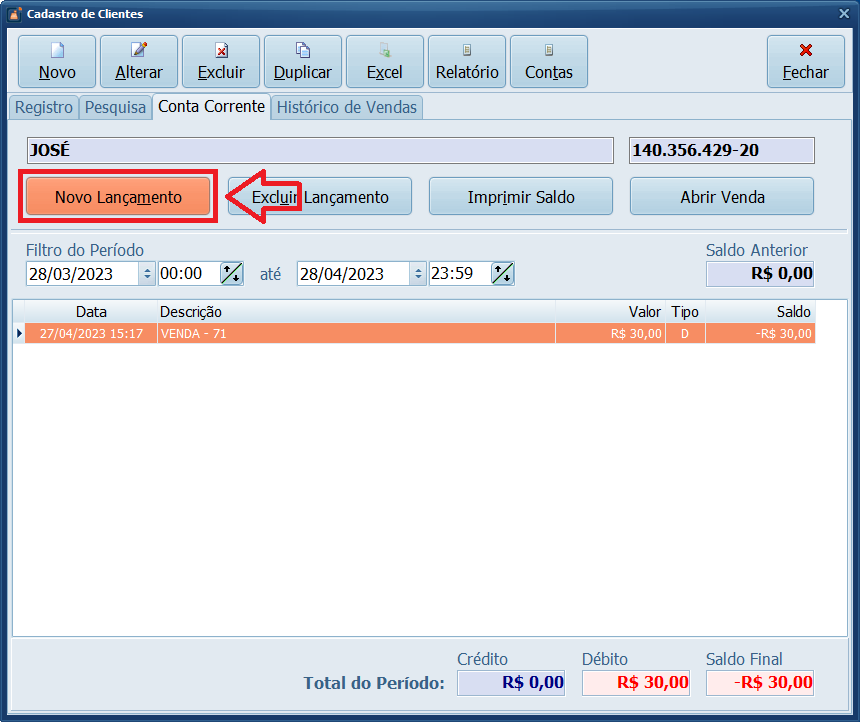Click the Abrir Venda button
The width and height of the screenshot is (860, 722).
tap(721, 197)
